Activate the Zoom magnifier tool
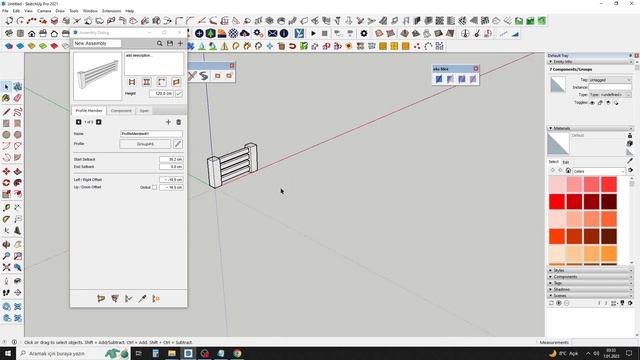Image resolution: width=640 pixels, height=360 pixels. 6,256
